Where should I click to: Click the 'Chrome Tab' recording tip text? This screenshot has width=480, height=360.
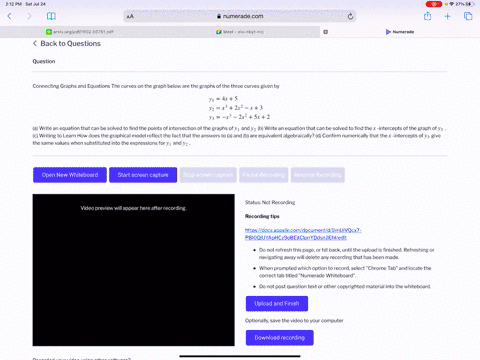coord(345,272)
